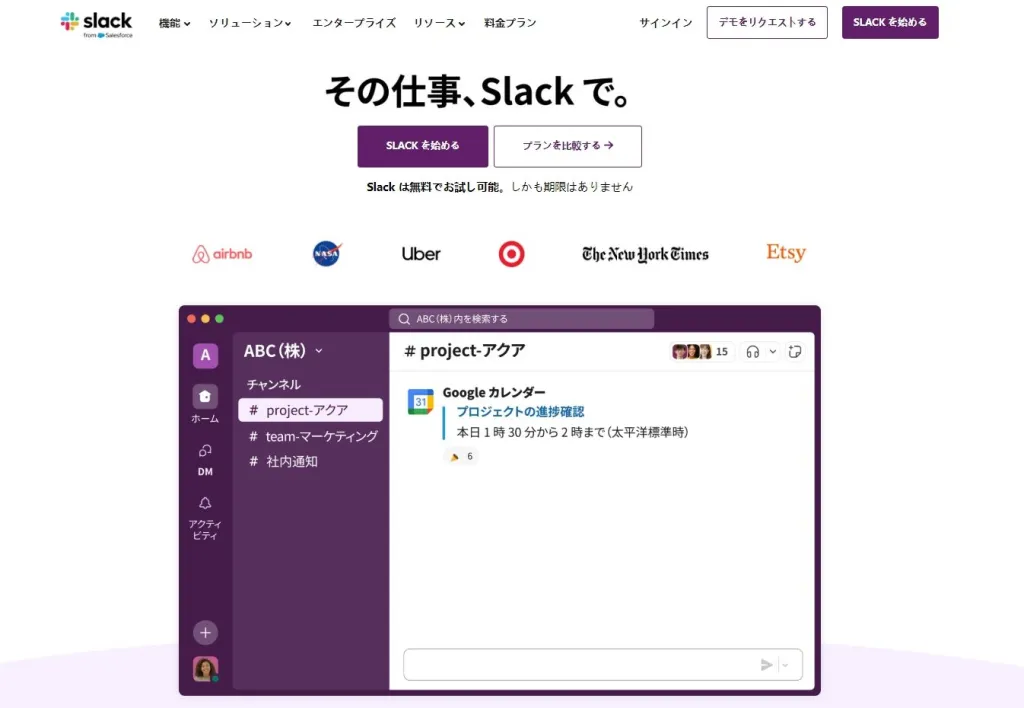
Task: Open the canvas icon in channel header
Action: click(x=795, y=351)
